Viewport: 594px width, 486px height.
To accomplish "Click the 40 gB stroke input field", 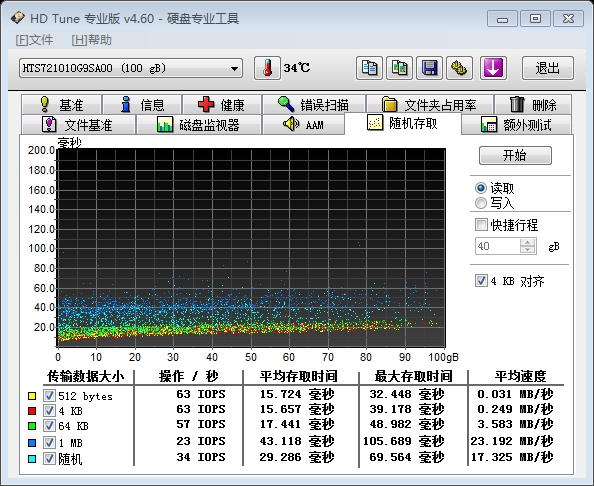I will click(498, 246).
